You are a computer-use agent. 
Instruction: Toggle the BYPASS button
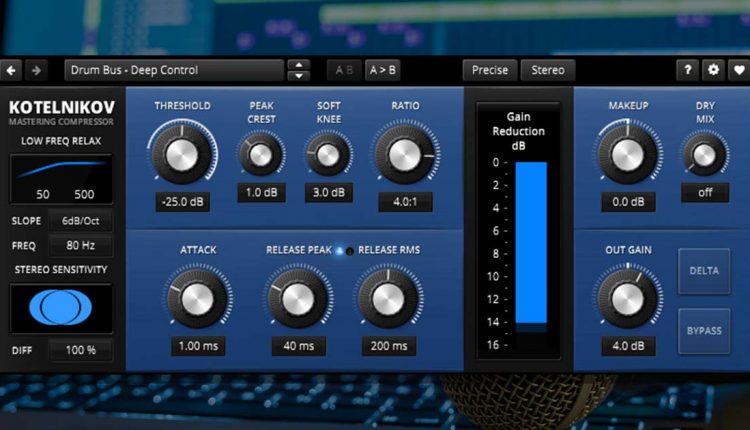click(704, 331)
